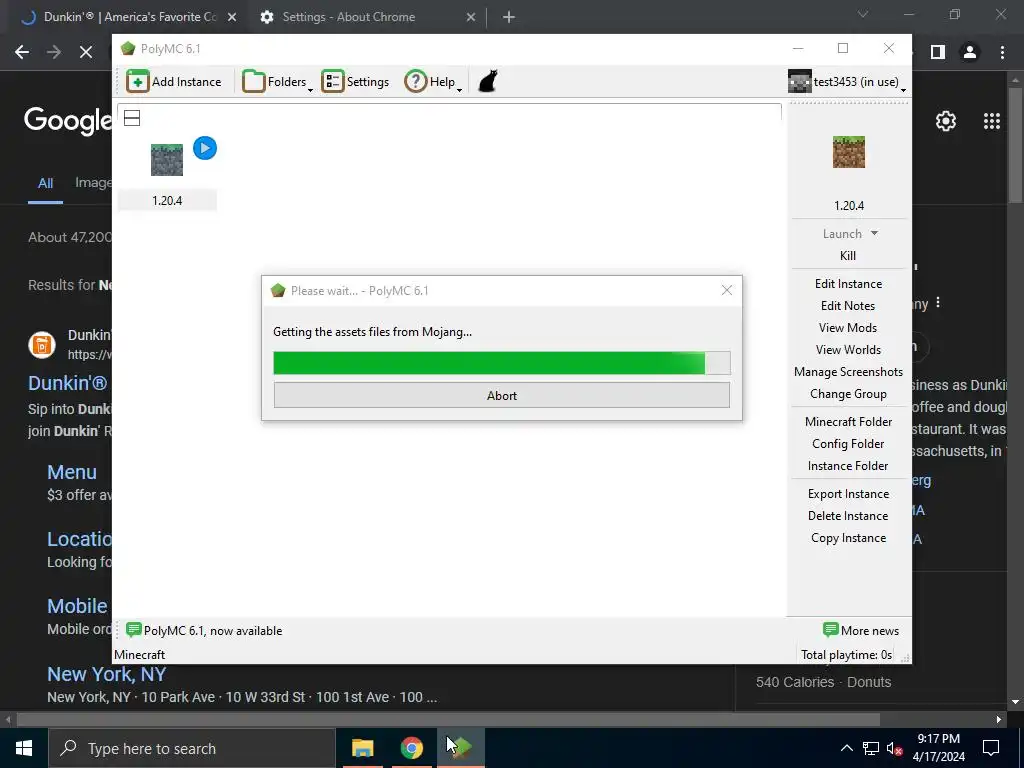Image resolution: width=1024 pixels, height=768 pixels.
Task: Close the Please wait dialog
Action: pos(727,290)
